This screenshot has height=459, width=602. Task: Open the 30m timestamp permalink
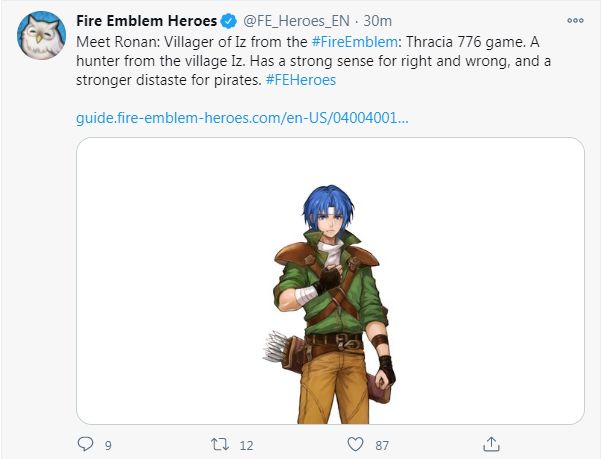pos(377,21)
